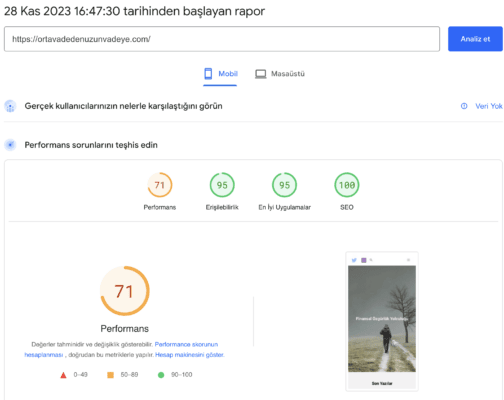Select the 100 SEO score gauge

347,185
